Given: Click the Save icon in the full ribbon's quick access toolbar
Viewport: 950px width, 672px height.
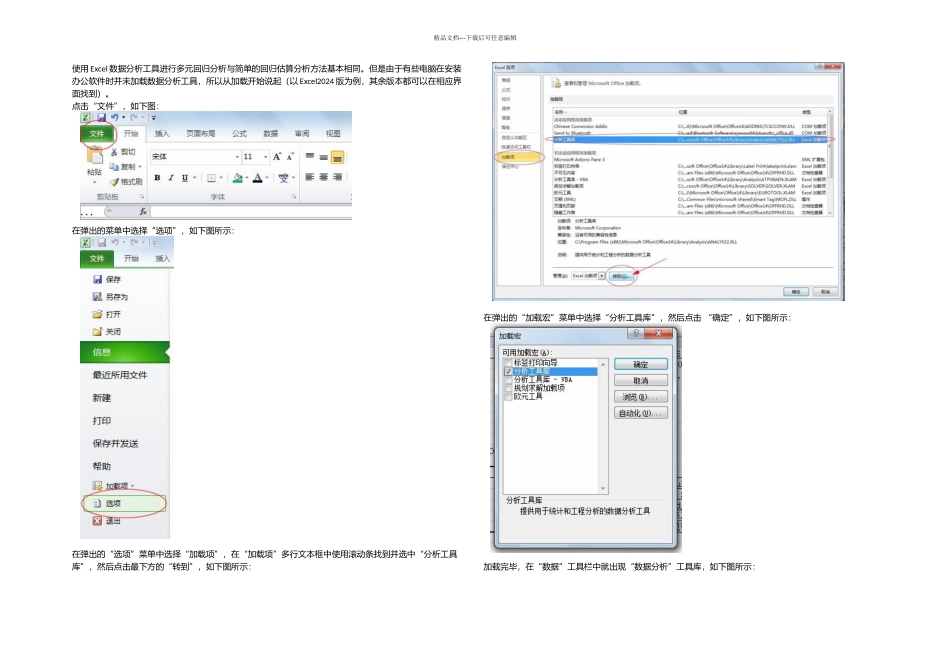Looking at the screenshot, I should point(101,117).
